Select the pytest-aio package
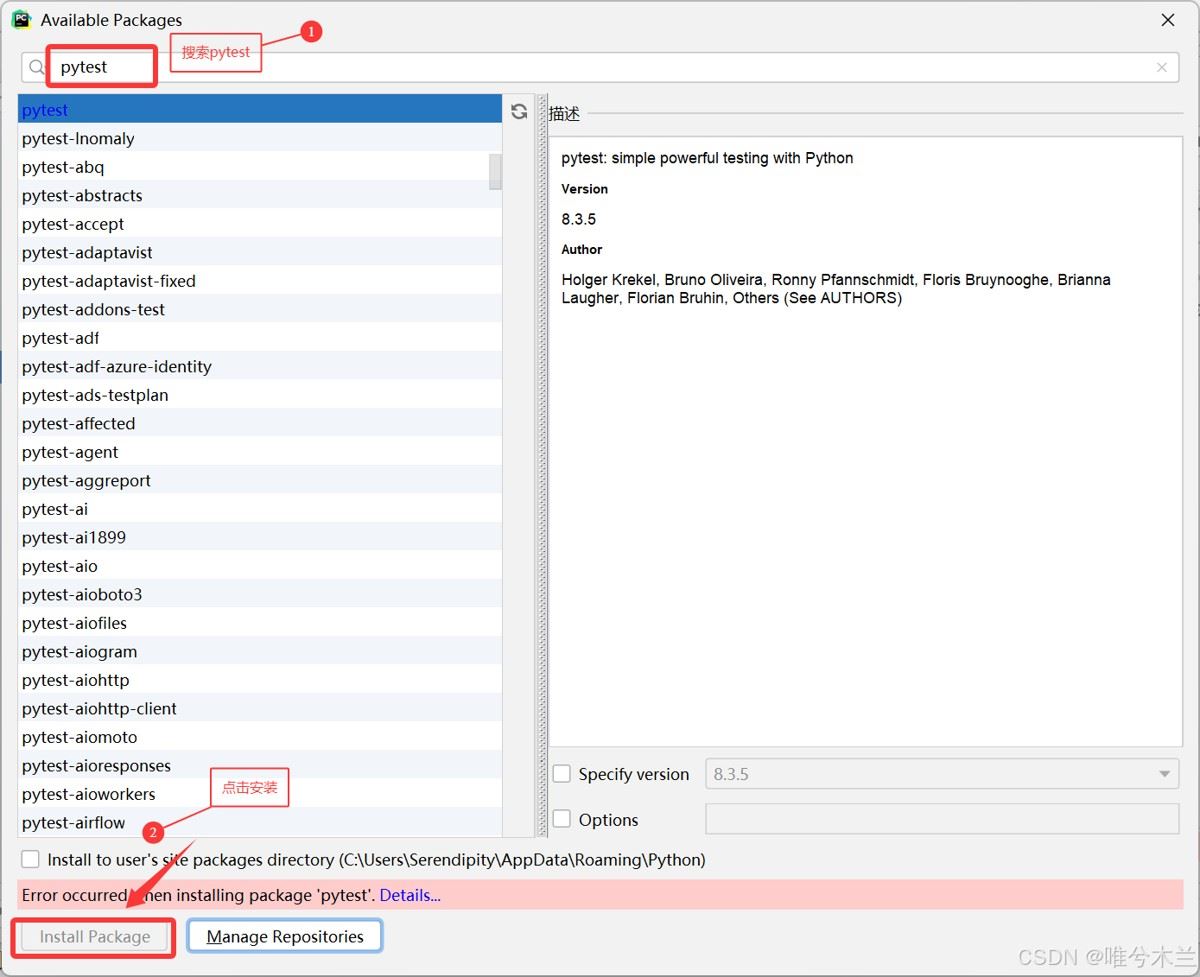The image size is (1200, 977). 260,566
